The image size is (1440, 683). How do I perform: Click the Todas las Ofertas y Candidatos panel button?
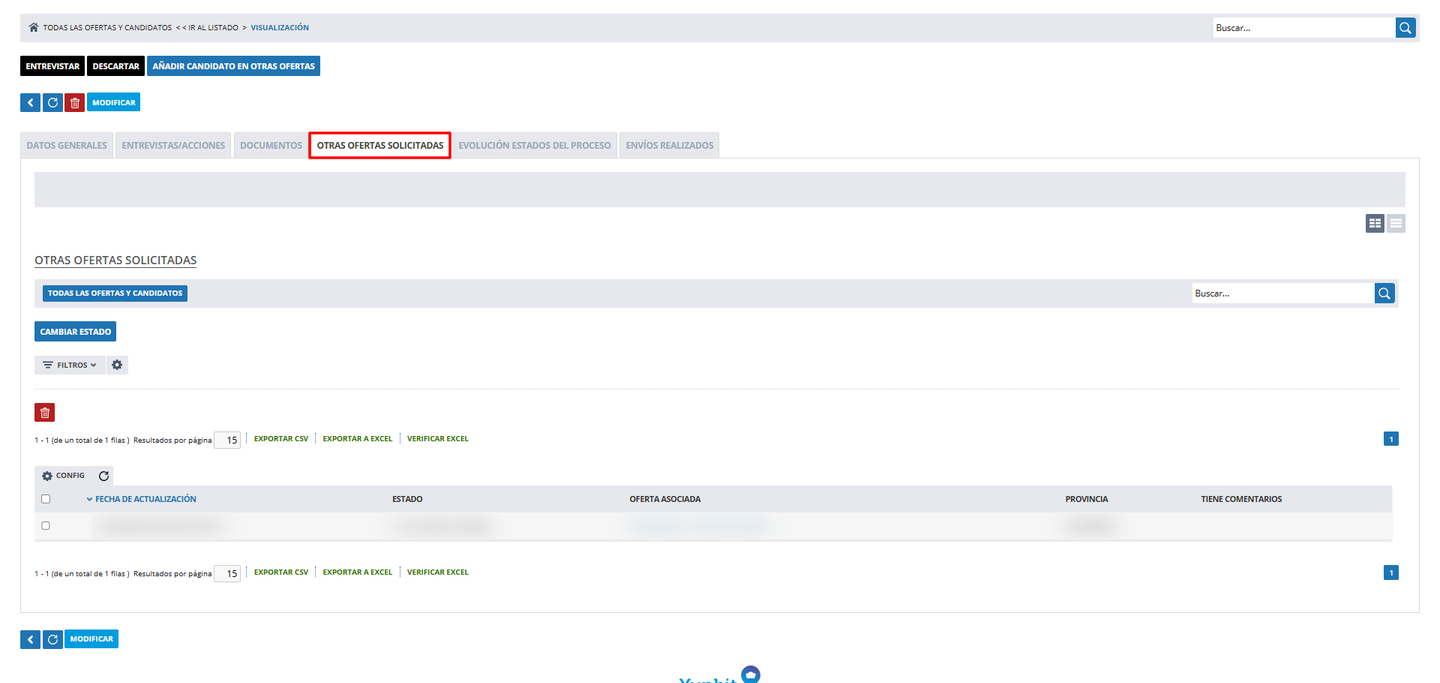pos(115,293)
